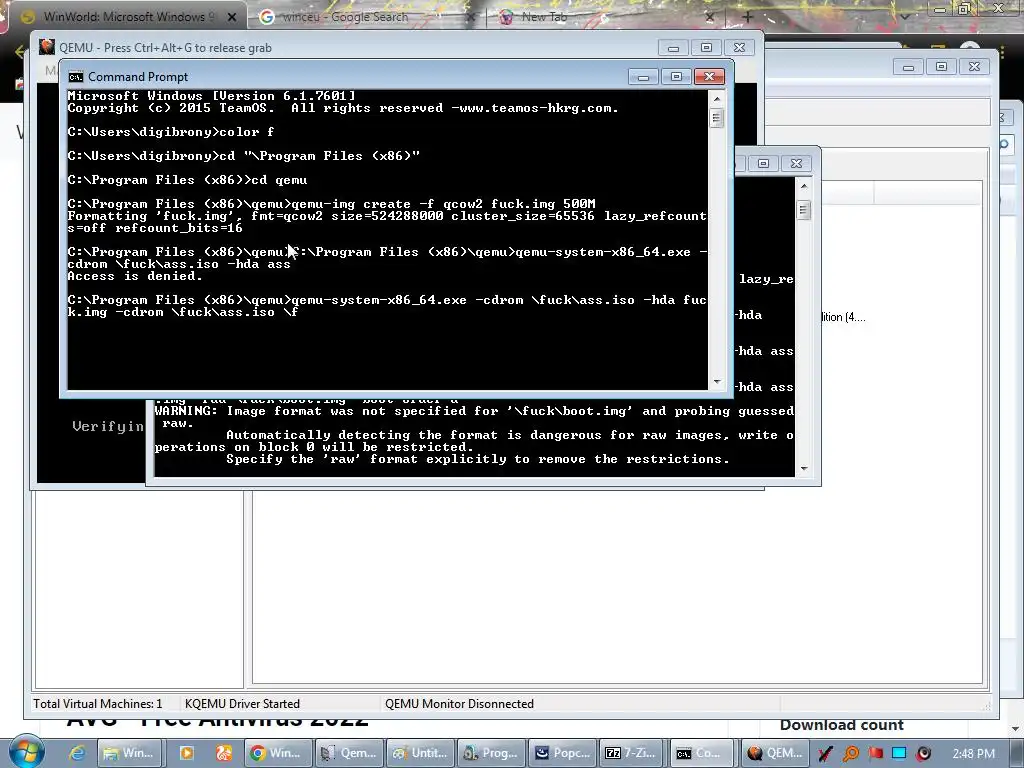Maximize the background command prompt window
This screenshot has height=768, width=1024.
click(x=763, y=163)
